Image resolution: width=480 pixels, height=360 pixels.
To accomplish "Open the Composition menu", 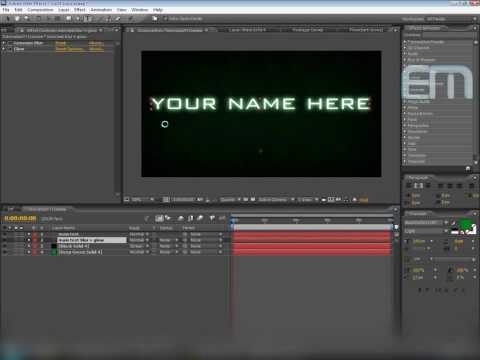I will pos(40,10).
